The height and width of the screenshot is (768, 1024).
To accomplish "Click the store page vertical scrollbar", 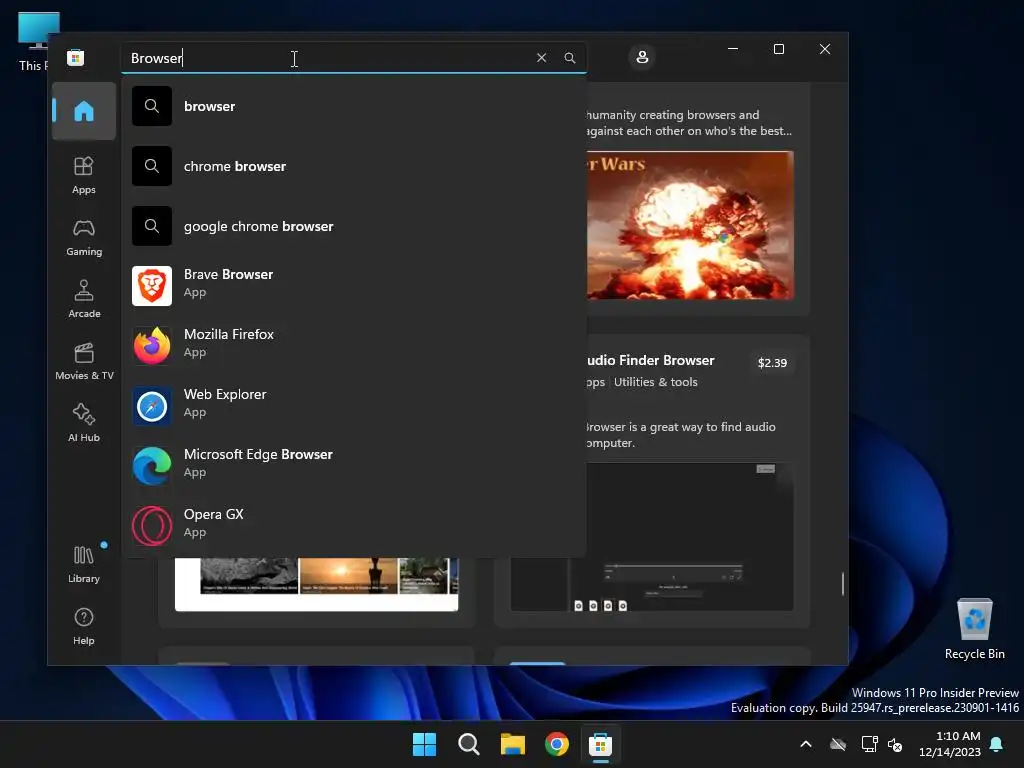I will click(x=842, y=583).
